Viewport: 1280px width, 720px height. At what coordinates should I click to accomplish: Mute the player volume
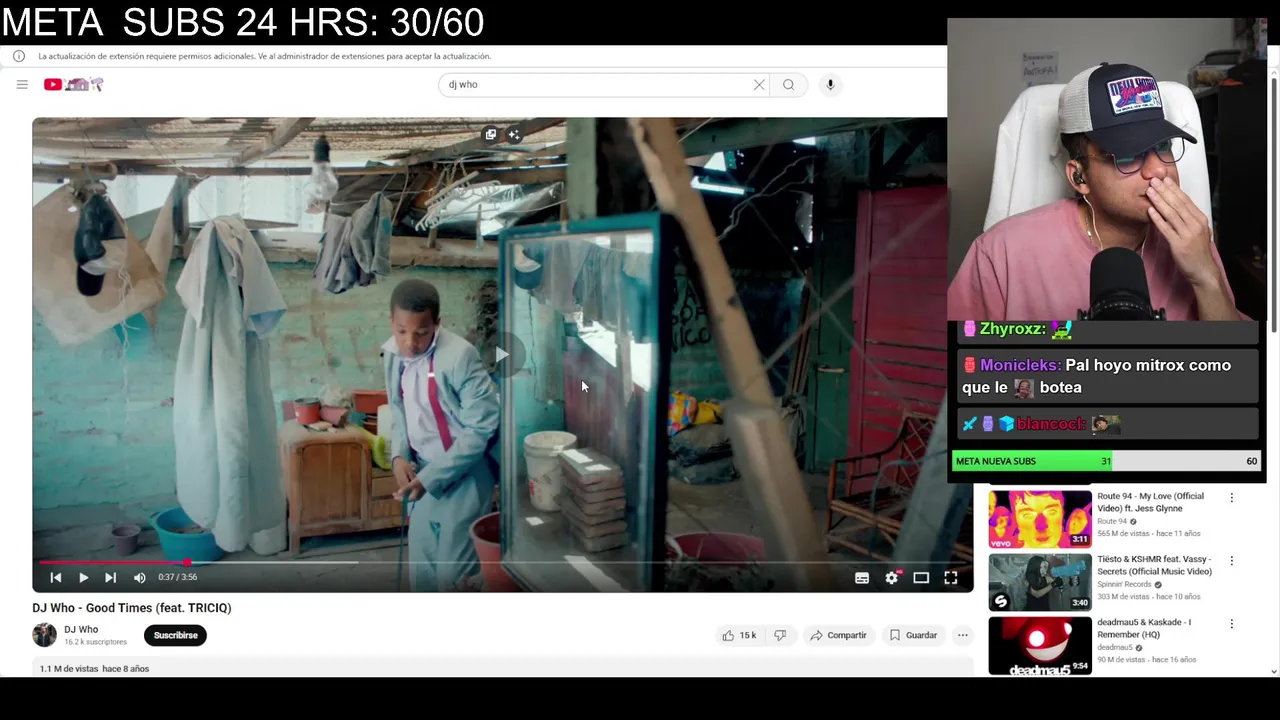click(x=140, y=577)
